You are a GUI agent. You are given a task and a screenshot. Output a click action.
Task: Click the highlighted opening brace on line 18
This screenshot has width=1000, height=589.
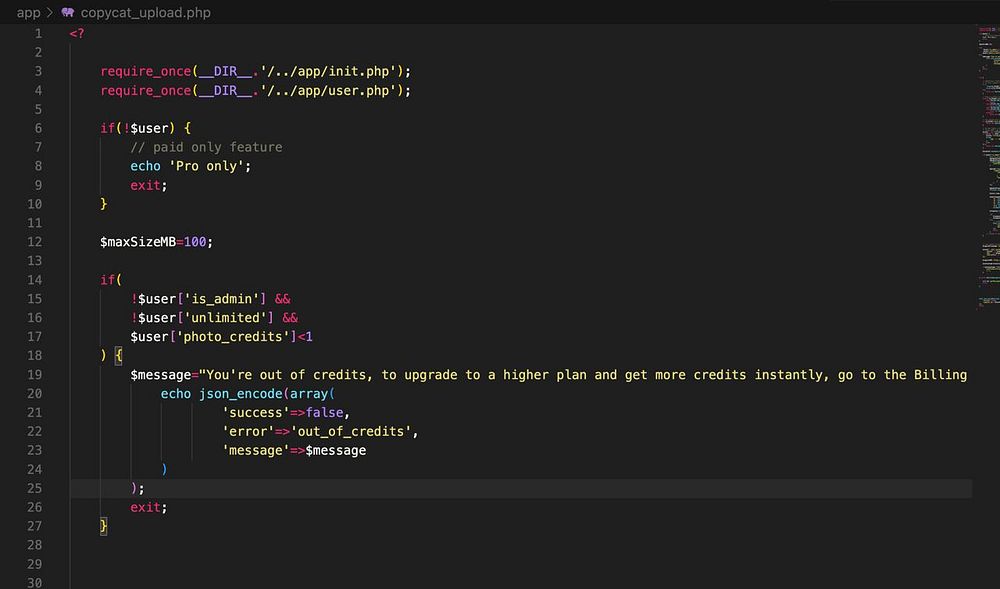point(119,356)
